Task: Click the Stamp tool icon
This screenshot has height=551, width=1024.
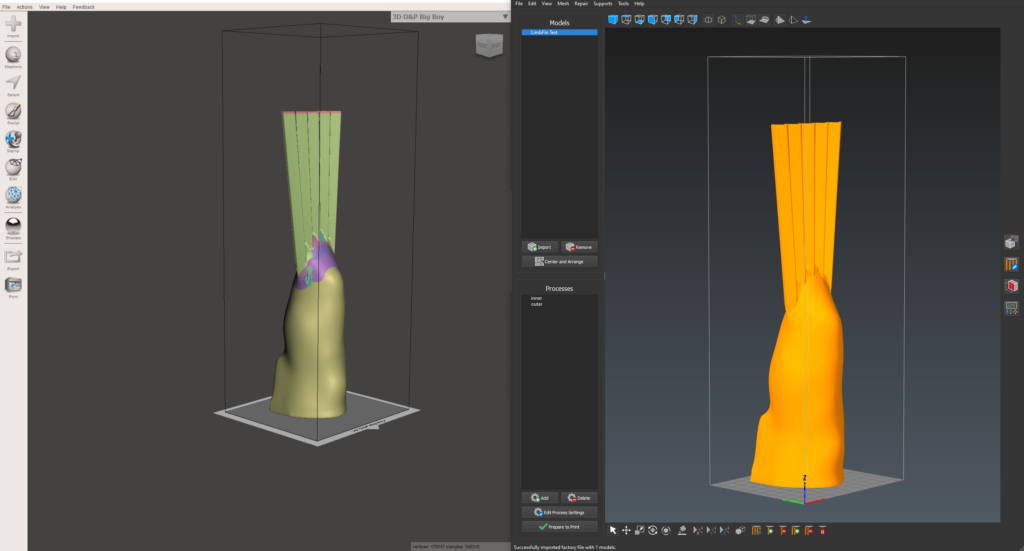Action: tap(14, 139)
